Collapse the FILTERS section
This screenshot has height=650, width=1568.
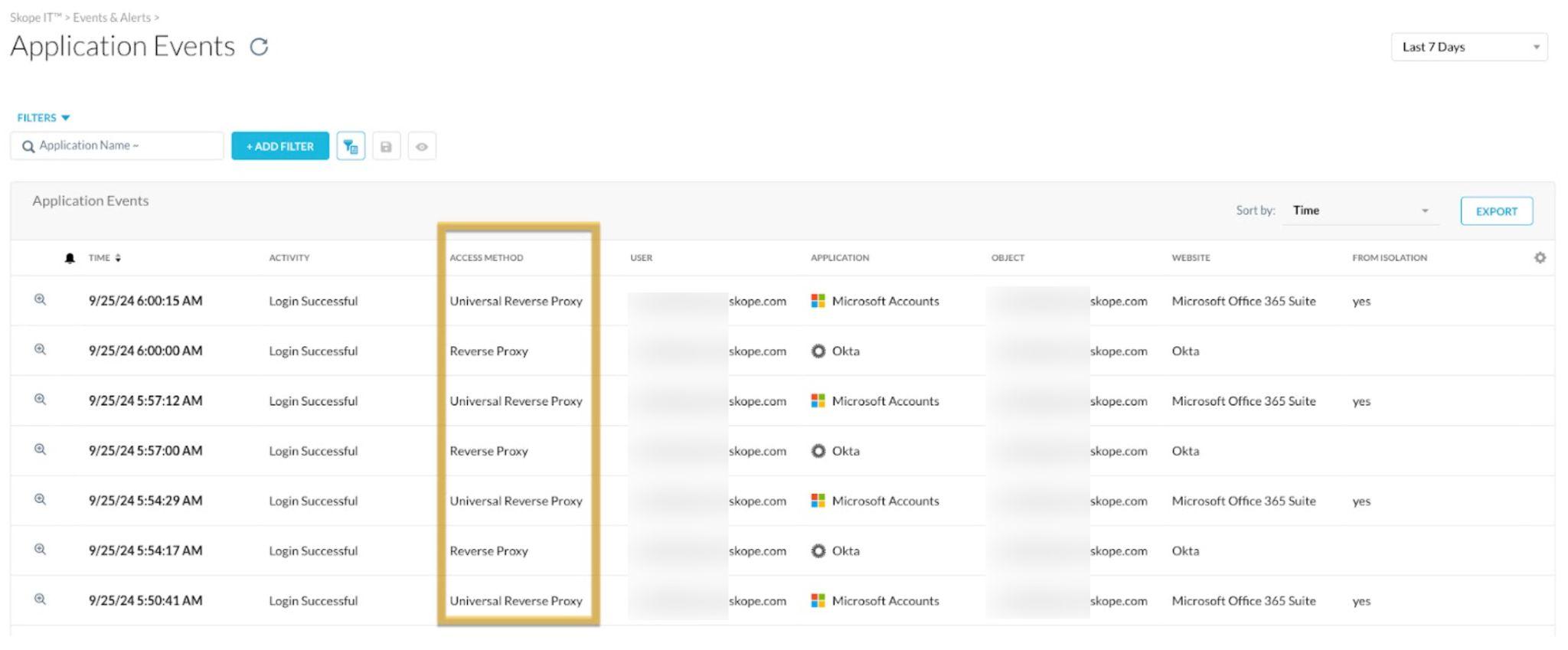(x=44, y=117)
